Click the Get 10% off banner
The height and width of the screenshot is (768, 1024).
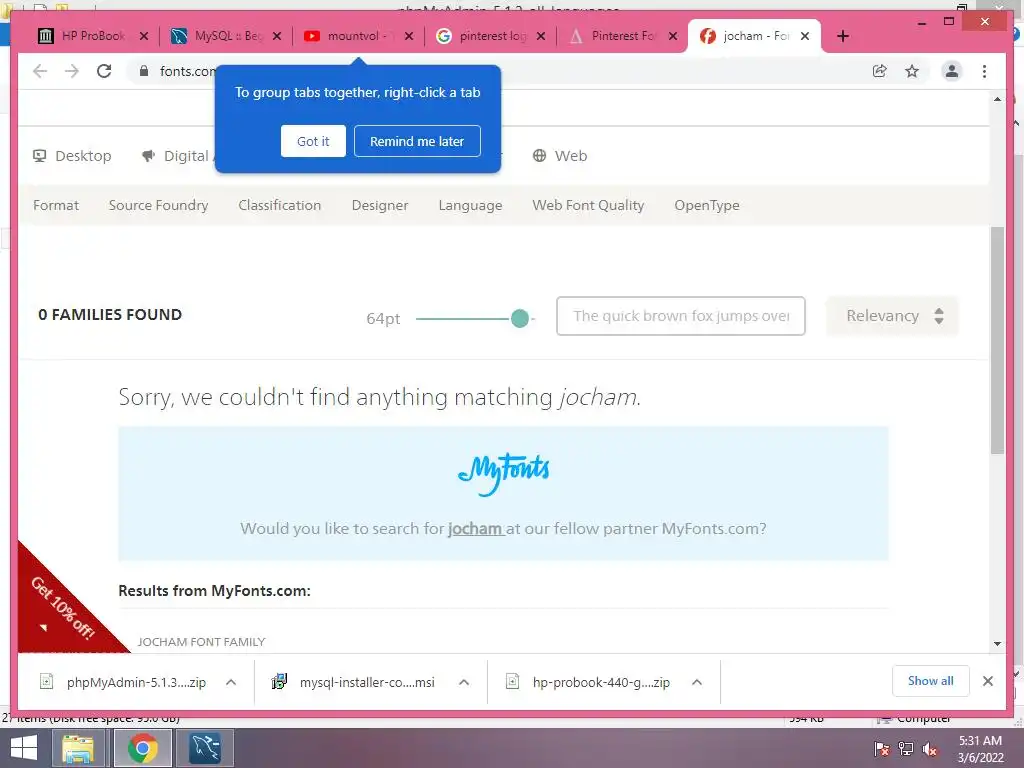pos(62,607)
